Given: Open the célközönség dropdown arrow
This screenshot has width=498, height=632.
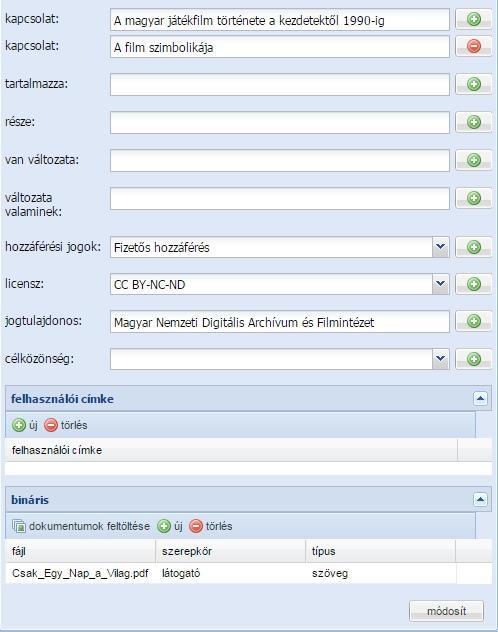Looking at the screenshot, I should [440, 359].
